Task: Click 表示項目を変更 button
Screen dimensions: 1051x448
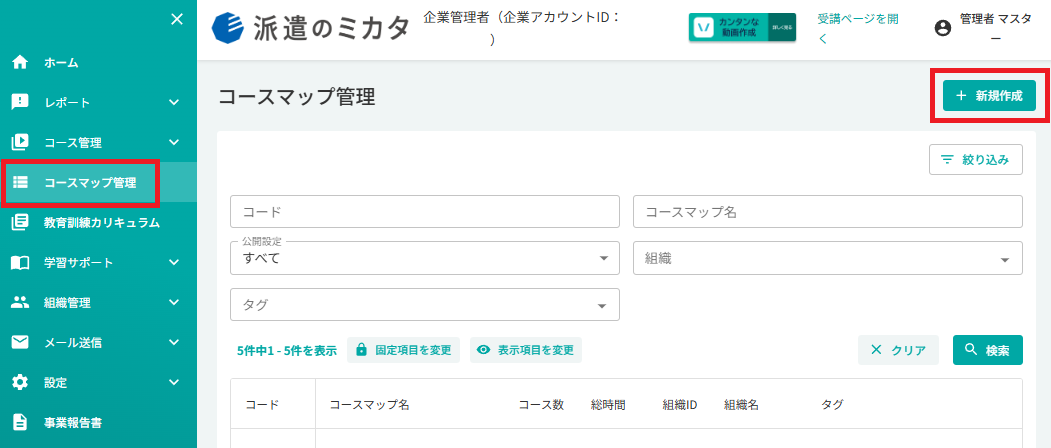Action: [526, 350]
